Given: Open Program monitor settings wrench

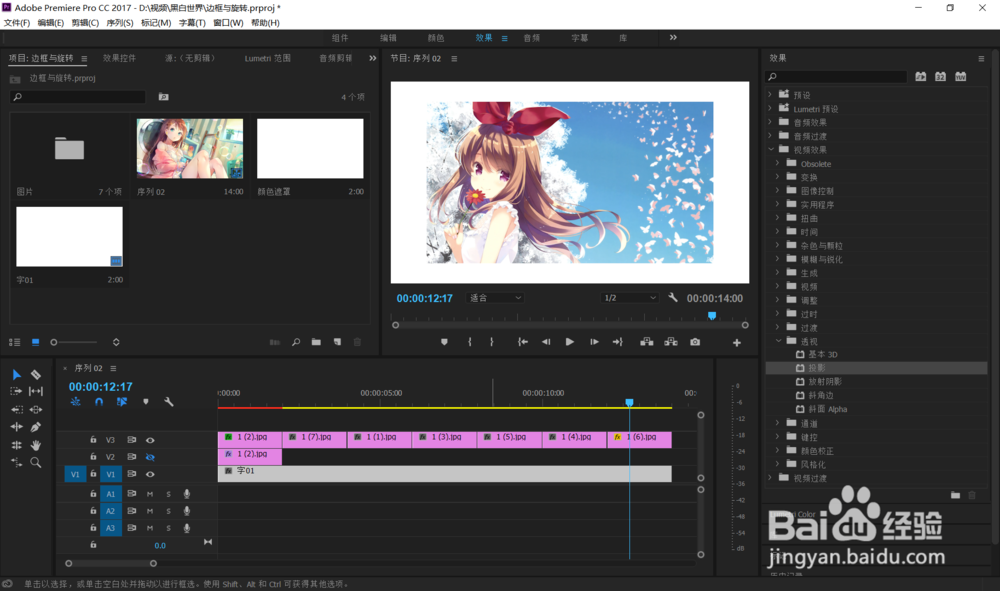Looking at the screenshot, I should pos(672,297).
